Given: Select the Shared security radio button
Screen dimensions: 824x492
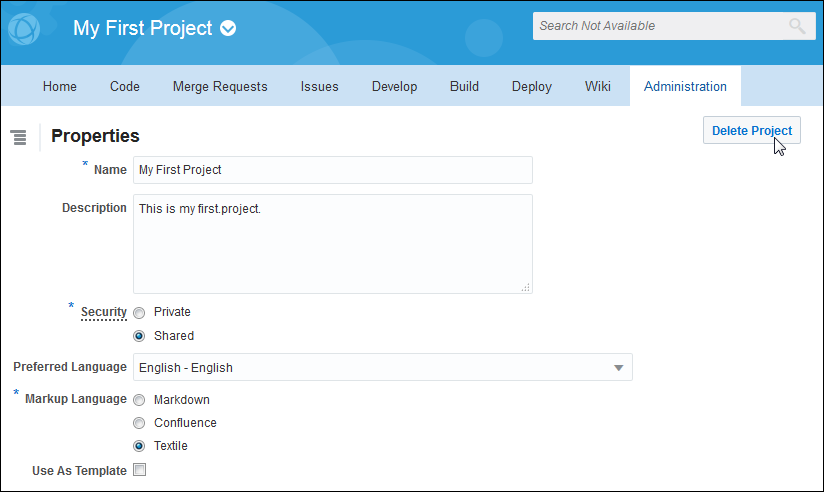Looking at the screenshot, I should pyautogui.click(x=139, y=336).
